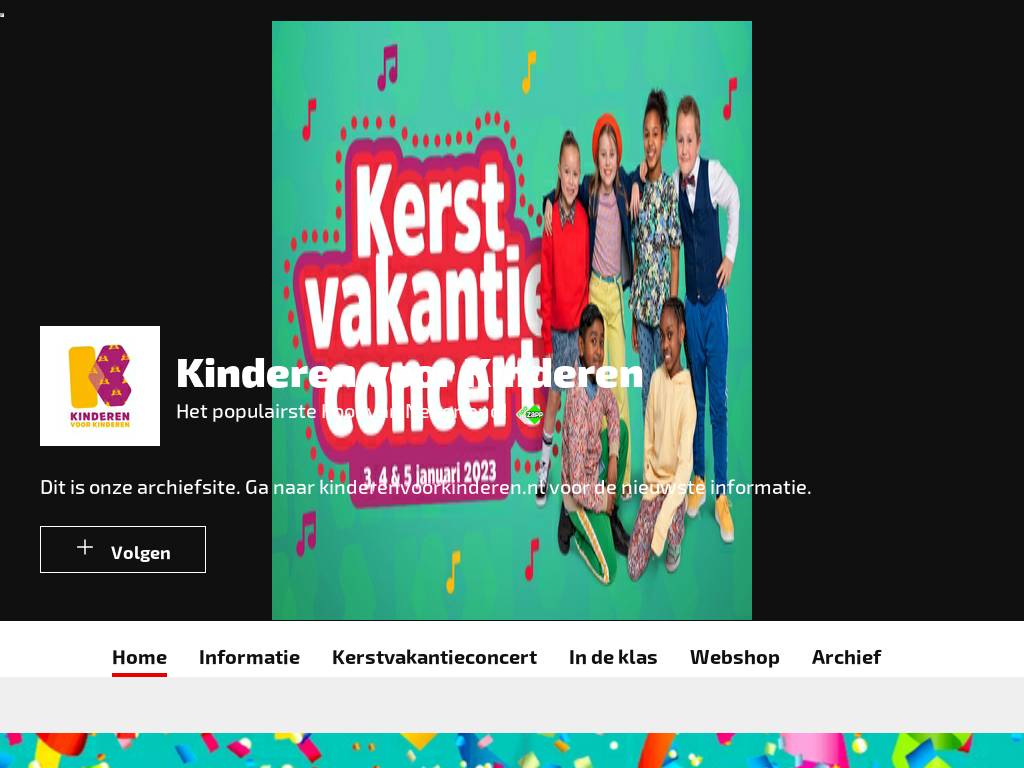Click the yellow music note at poster bottom
This screenshot has width=1024, height=768.
[x=453, y=572]
